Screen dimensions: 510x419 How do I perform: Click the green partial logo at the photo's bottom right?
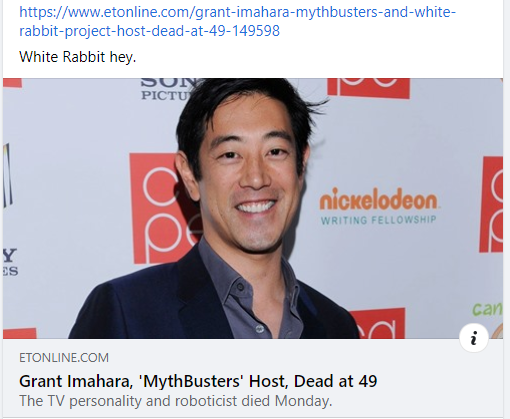pos(487,309)
